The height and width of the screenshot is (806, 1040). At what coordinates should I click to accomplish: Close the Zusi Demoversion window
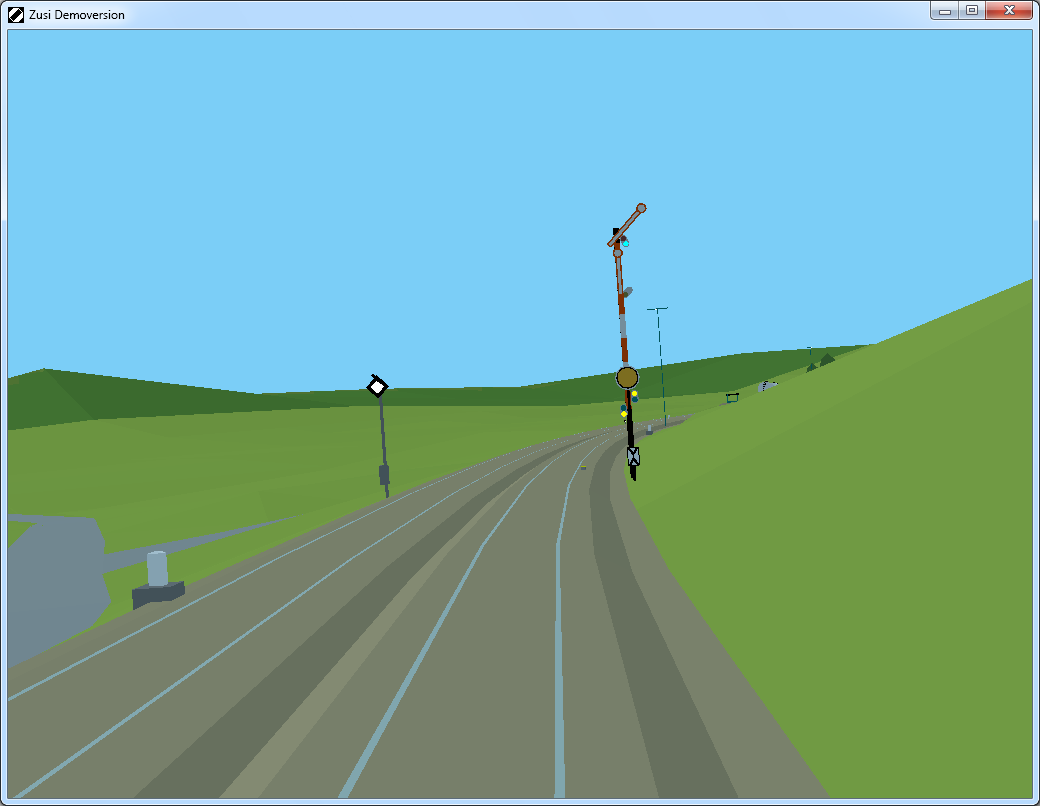(x=1009, y=11)
